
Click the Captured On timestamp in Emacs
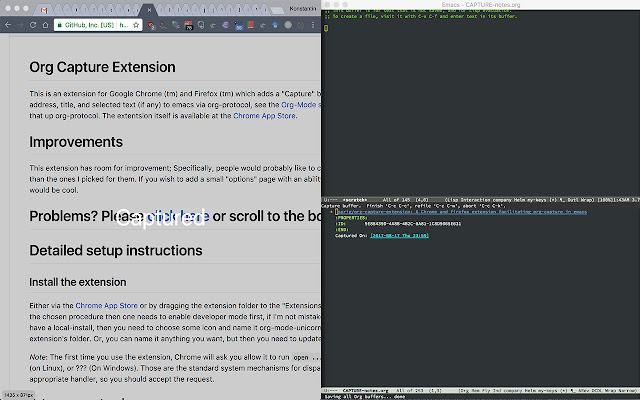click(400, 236)
